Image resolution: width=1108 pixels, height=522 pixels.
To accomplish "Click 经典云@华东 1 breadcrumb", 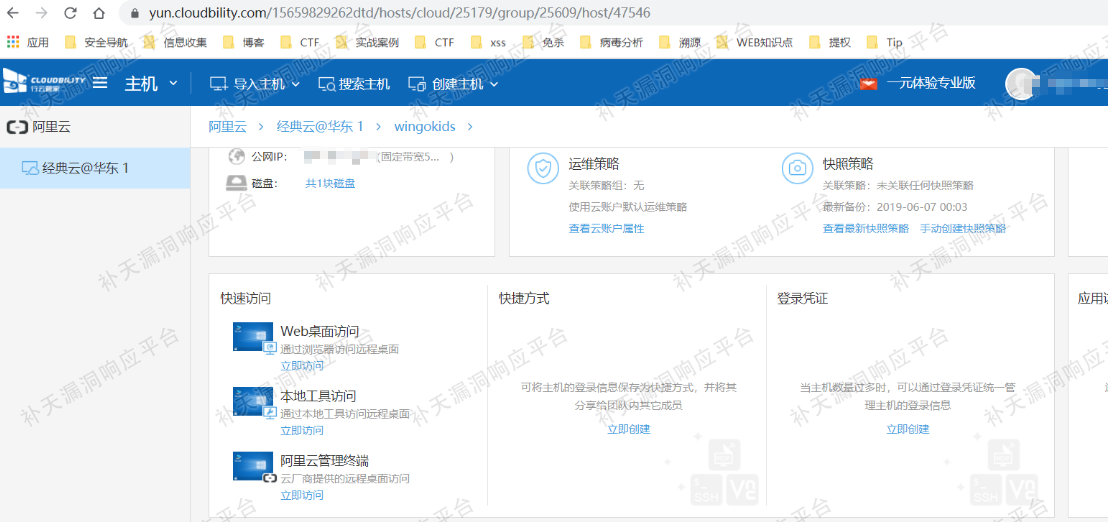I will [x=319, y=126].
